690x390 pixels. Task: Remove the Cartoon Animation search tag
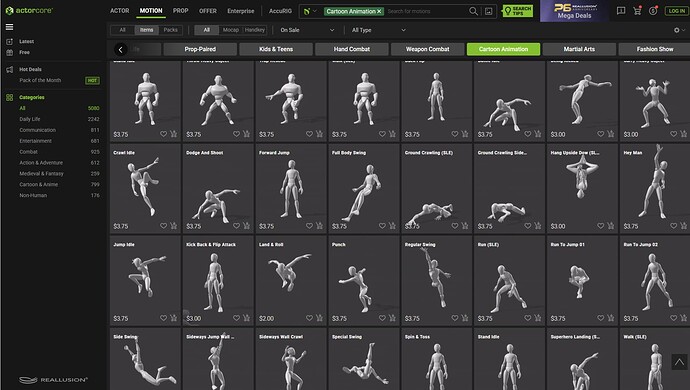[x=379, y=11]
